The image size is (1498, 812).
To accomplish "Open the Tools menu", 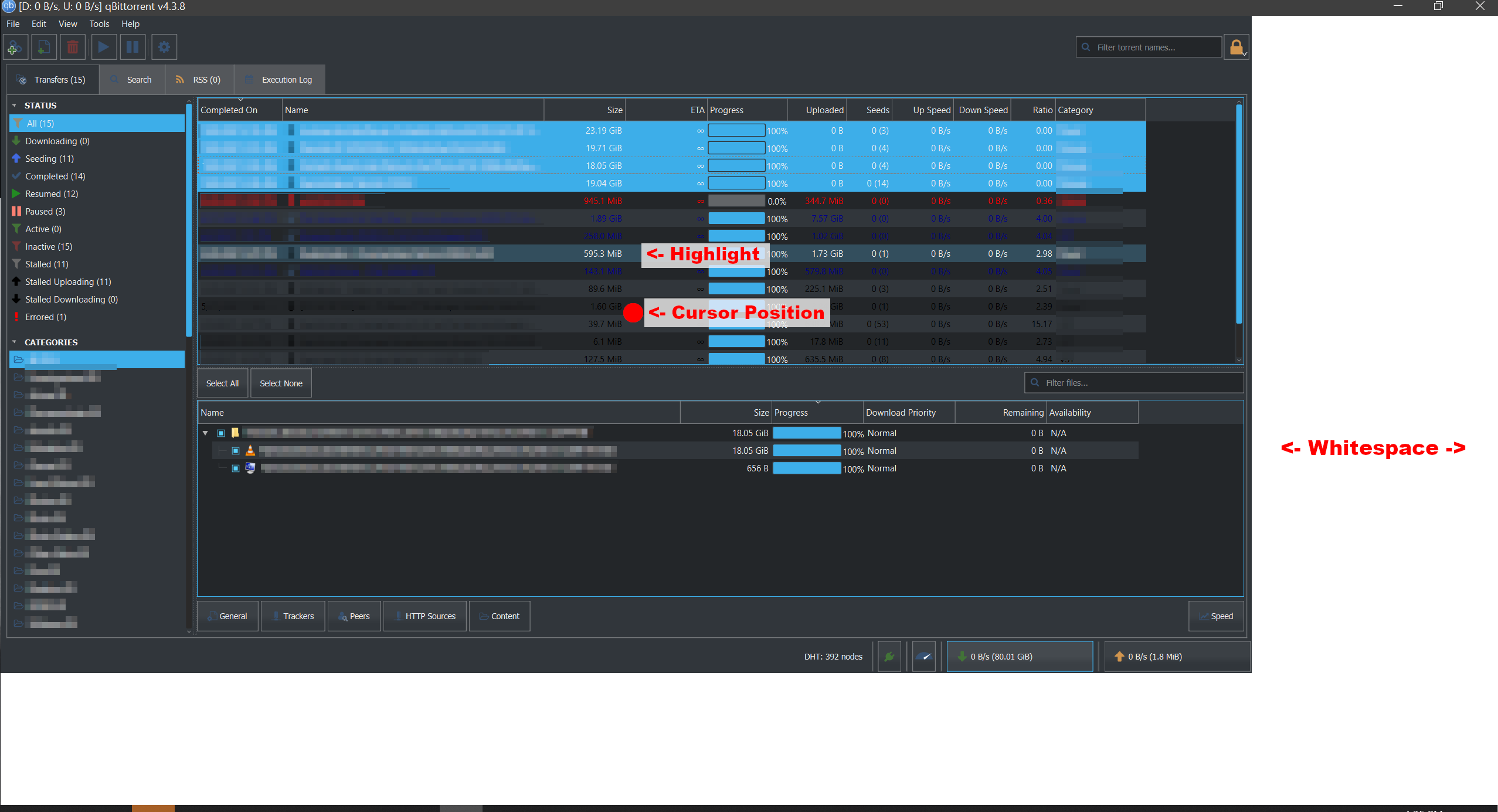I will tap(98, 24).
